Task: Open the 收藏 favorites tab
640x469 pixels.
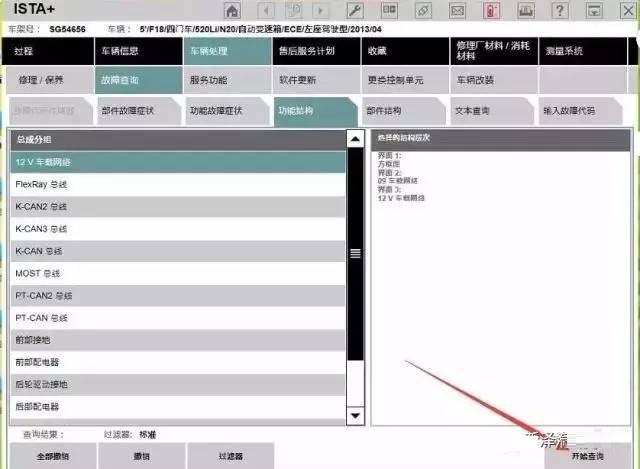Action: click(x=405, y=51)
